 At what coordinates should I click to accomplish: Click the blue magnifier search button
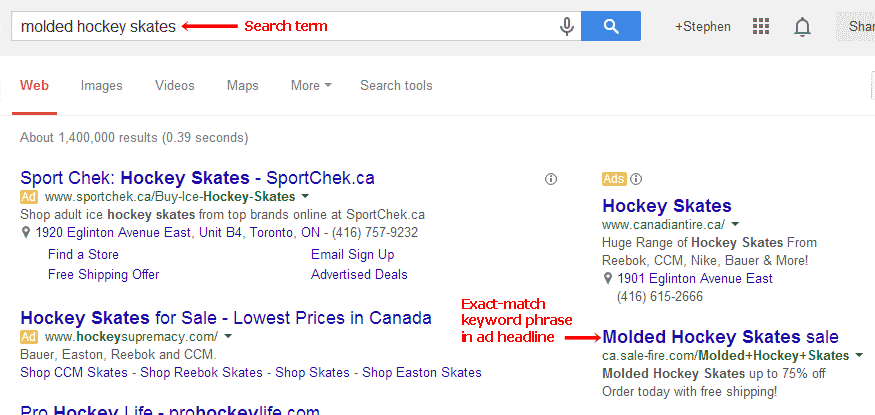tap(611, 26)
